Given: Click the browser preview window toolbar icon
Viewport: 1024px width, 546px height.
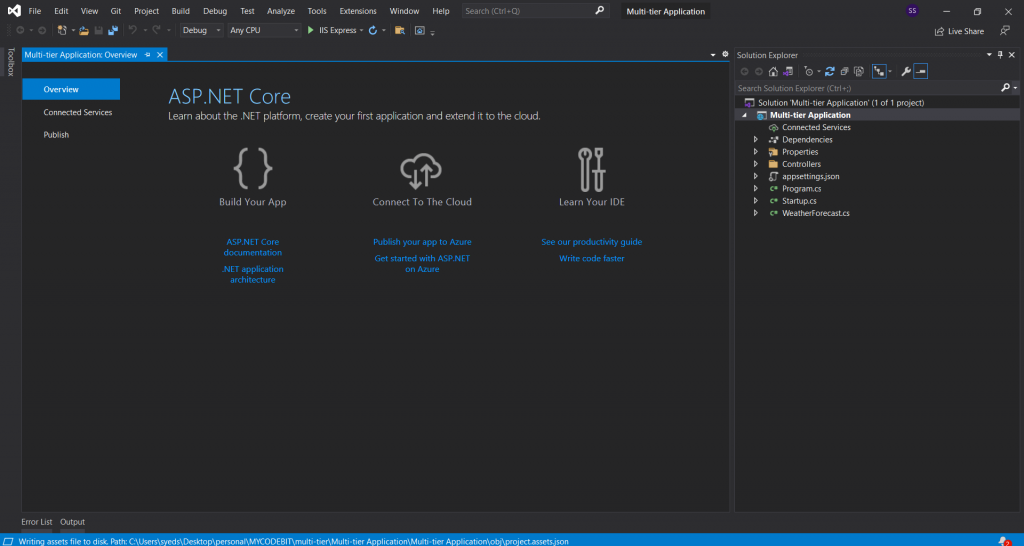Looking at the screenshot, I should [420, 30].
